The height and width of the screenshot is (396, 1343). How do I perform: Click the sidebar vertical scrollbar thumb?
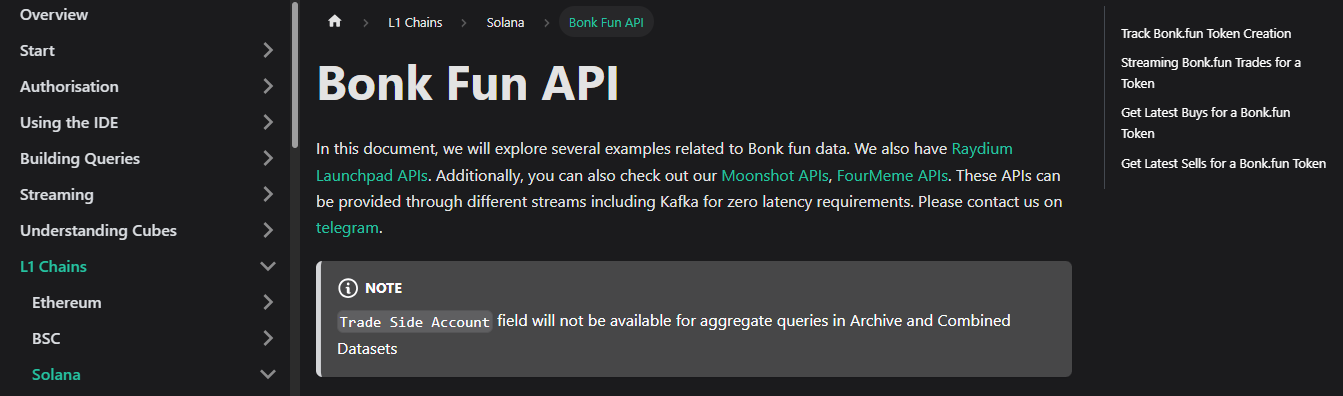pos(294,75)
